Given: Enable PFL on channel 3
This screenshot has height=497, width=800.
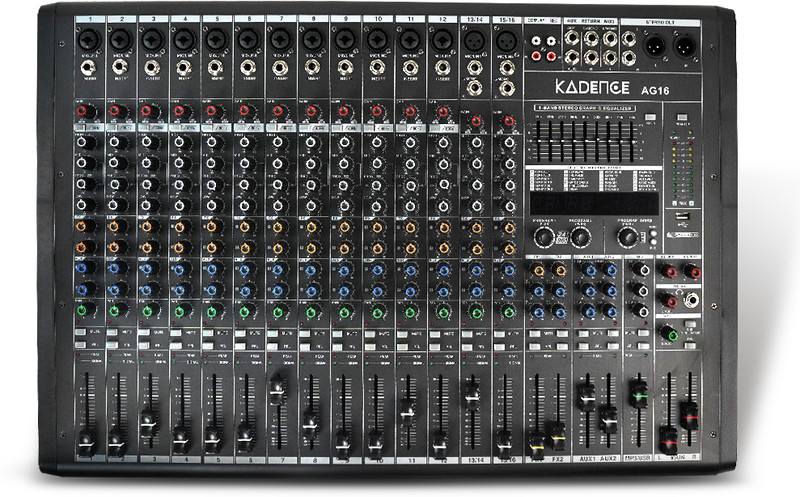Looking at the screenshot, I should [x=144, y=345].
